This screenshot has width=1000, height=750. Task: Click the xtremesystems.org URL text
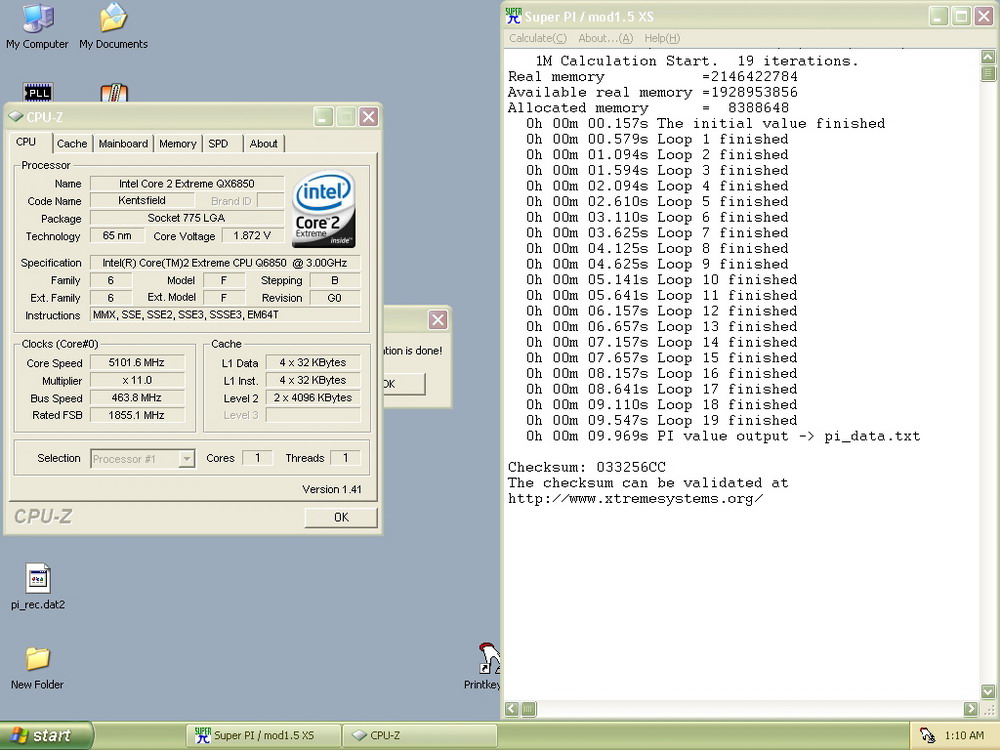635,499
